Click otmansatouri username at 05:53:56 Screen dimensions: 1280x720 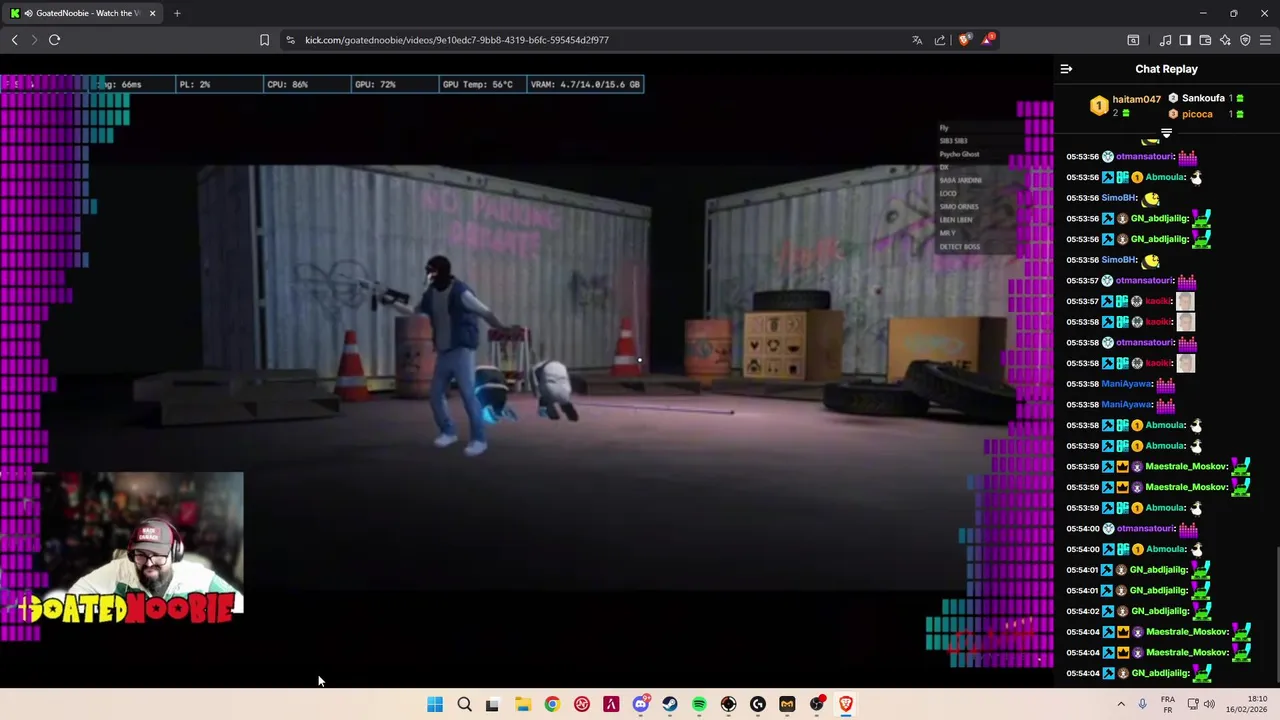(1145, 157)
